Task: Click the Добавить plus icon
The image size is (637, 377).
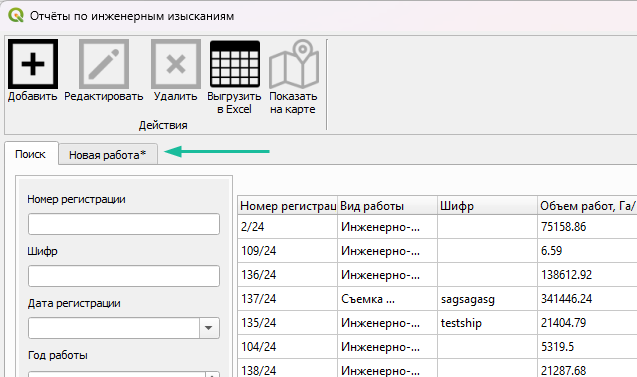Action: click(x=33, y=64)
